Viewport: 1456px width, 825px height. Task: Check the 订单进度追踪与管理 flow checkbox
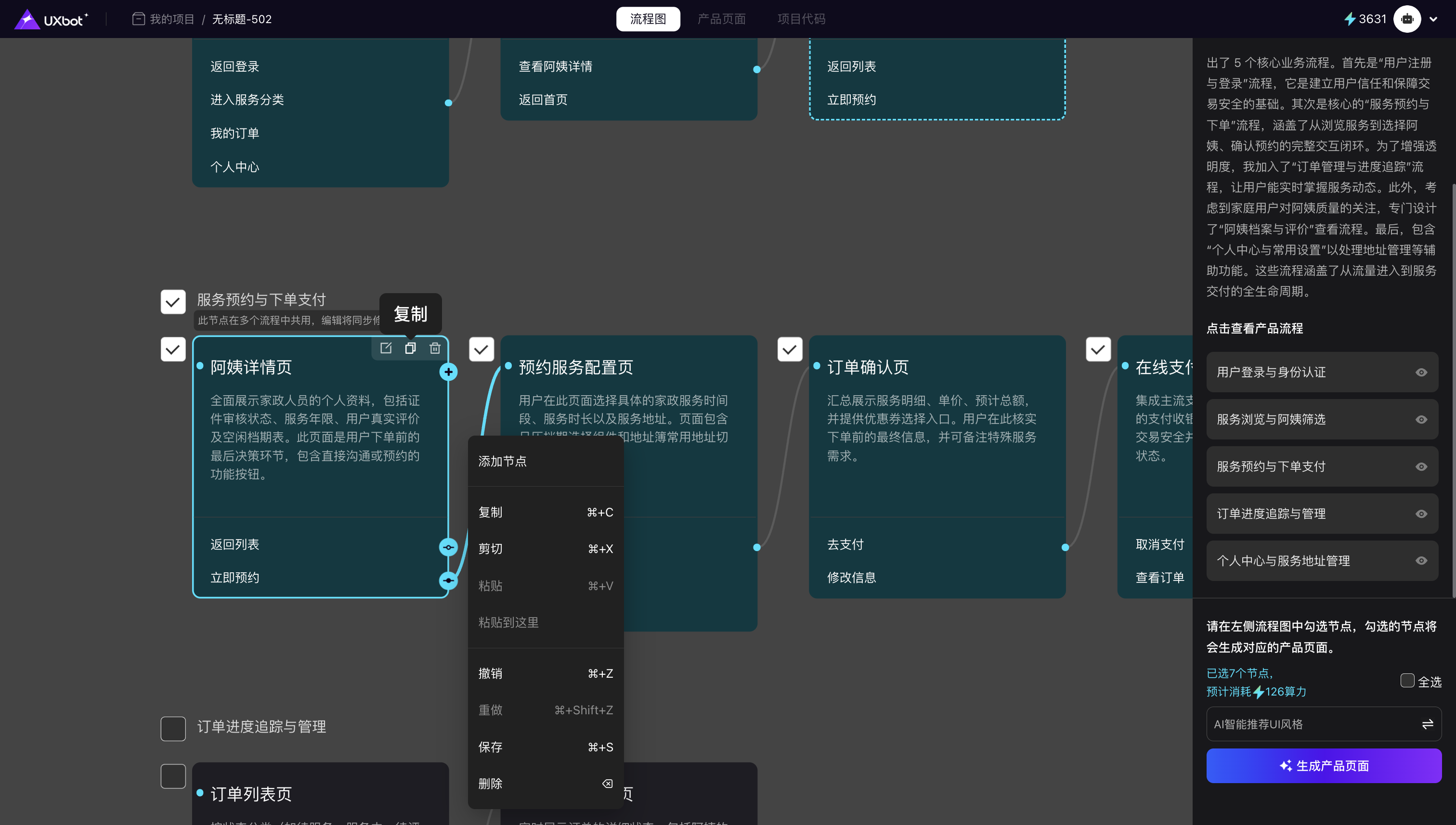click(173, 729)
